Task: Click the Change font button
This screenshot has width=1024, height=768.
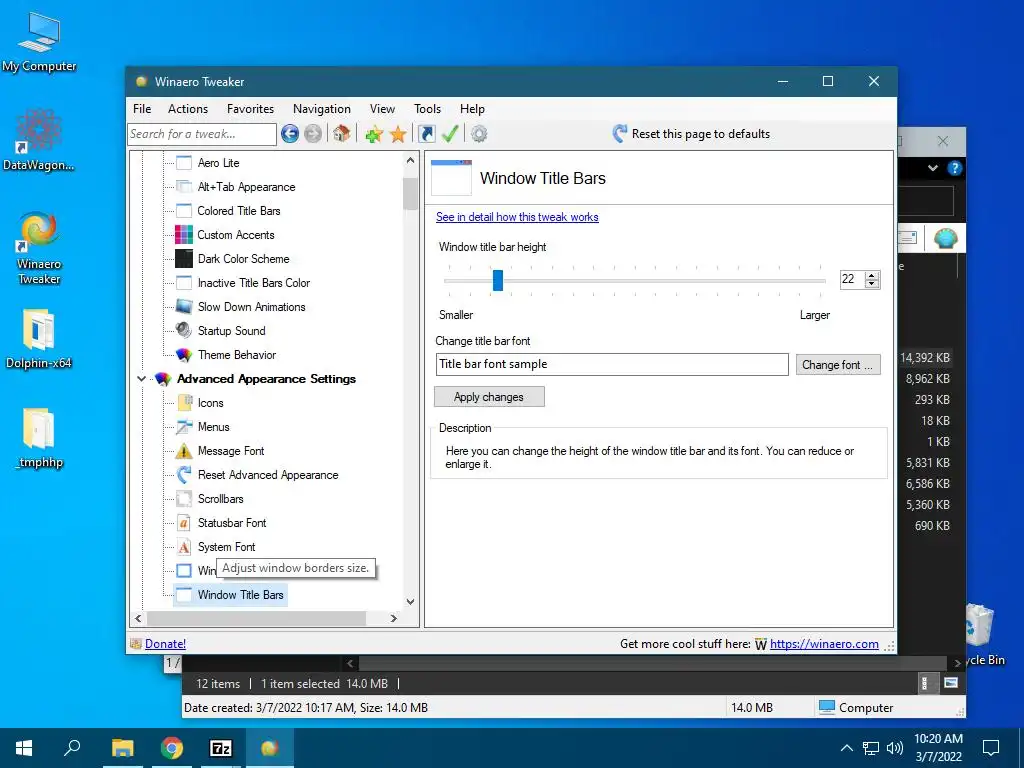Action: tap(838, 364)
